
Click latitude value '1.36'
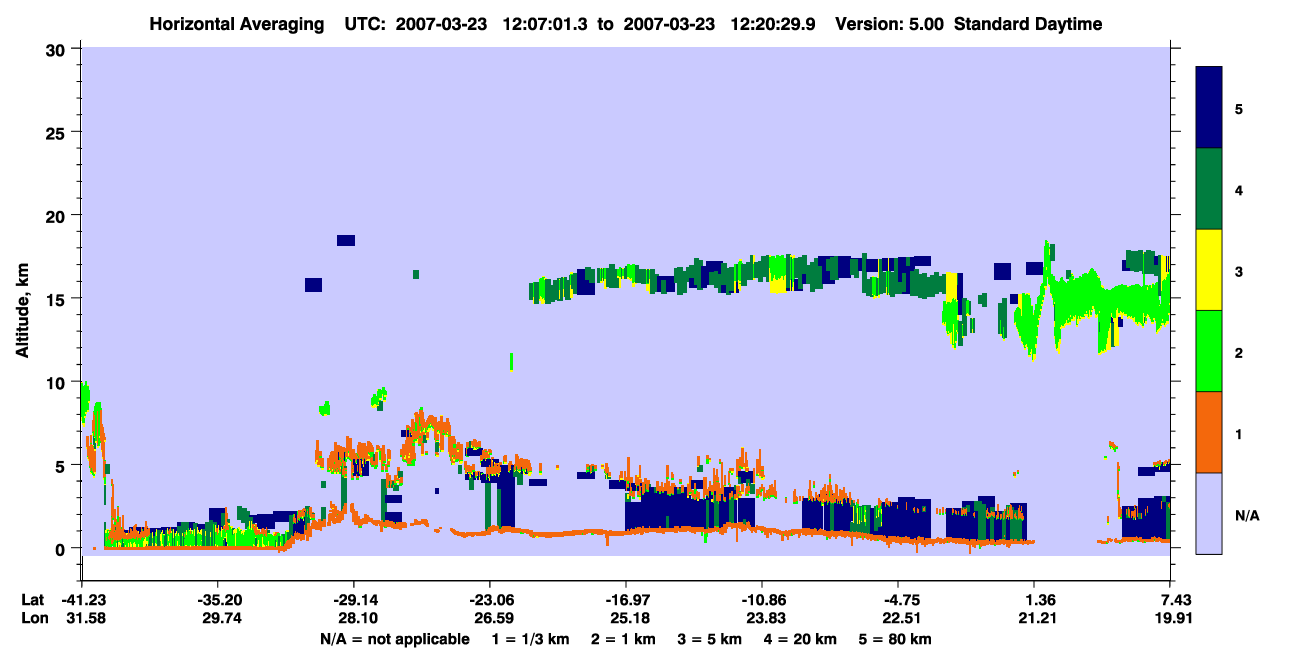1035,601
